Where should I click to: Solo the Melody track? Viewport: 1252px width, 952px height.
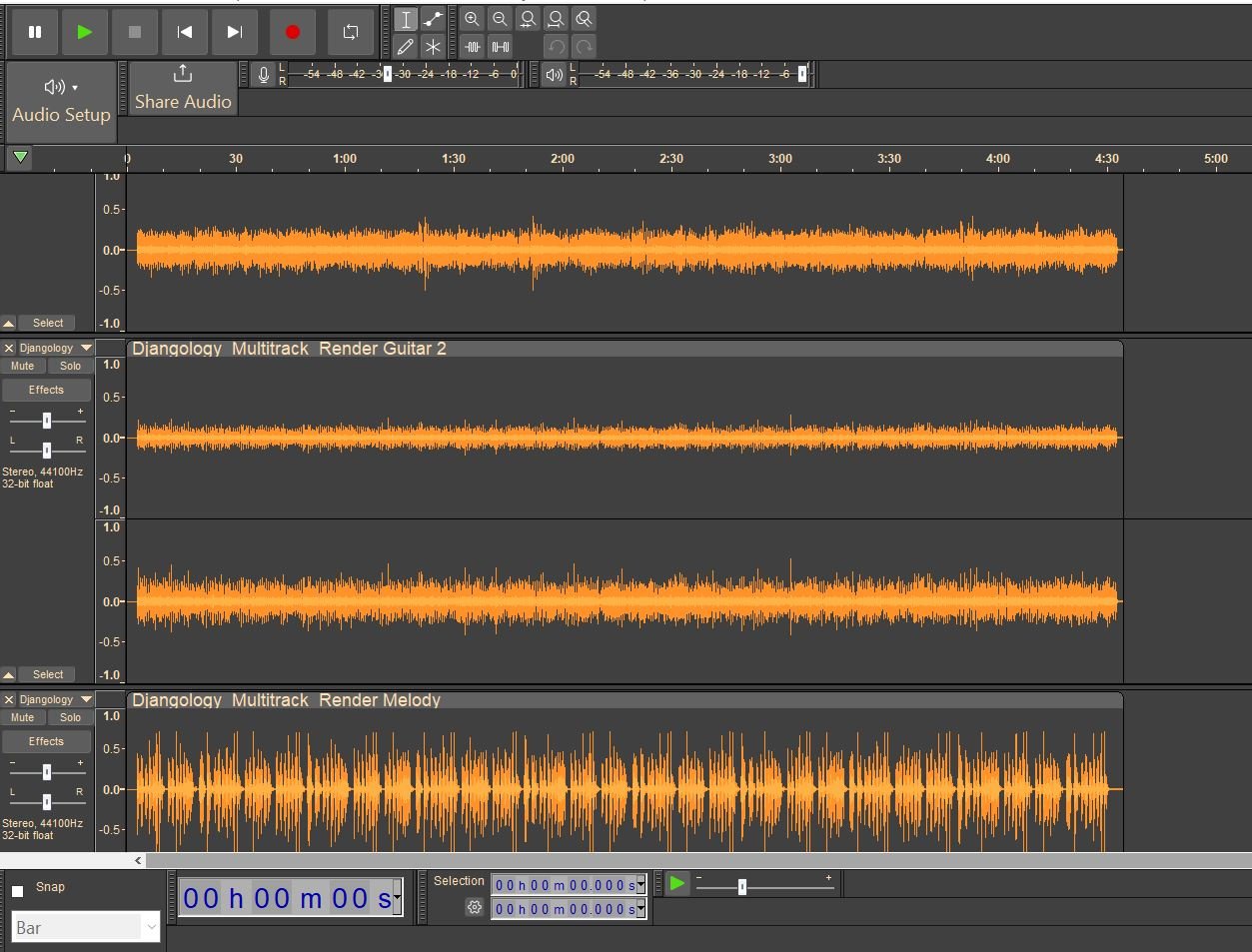(70, 718)
